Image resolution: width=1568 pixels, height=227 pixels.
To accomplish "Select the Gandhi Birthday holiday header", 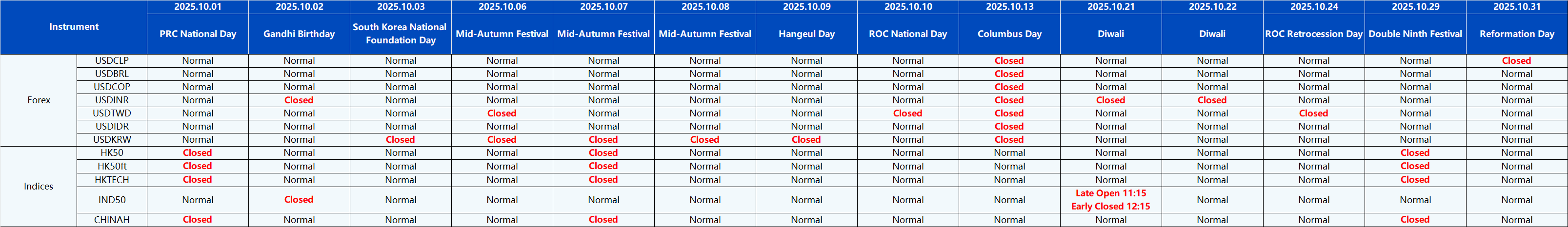I will click(x=299, y=34).
